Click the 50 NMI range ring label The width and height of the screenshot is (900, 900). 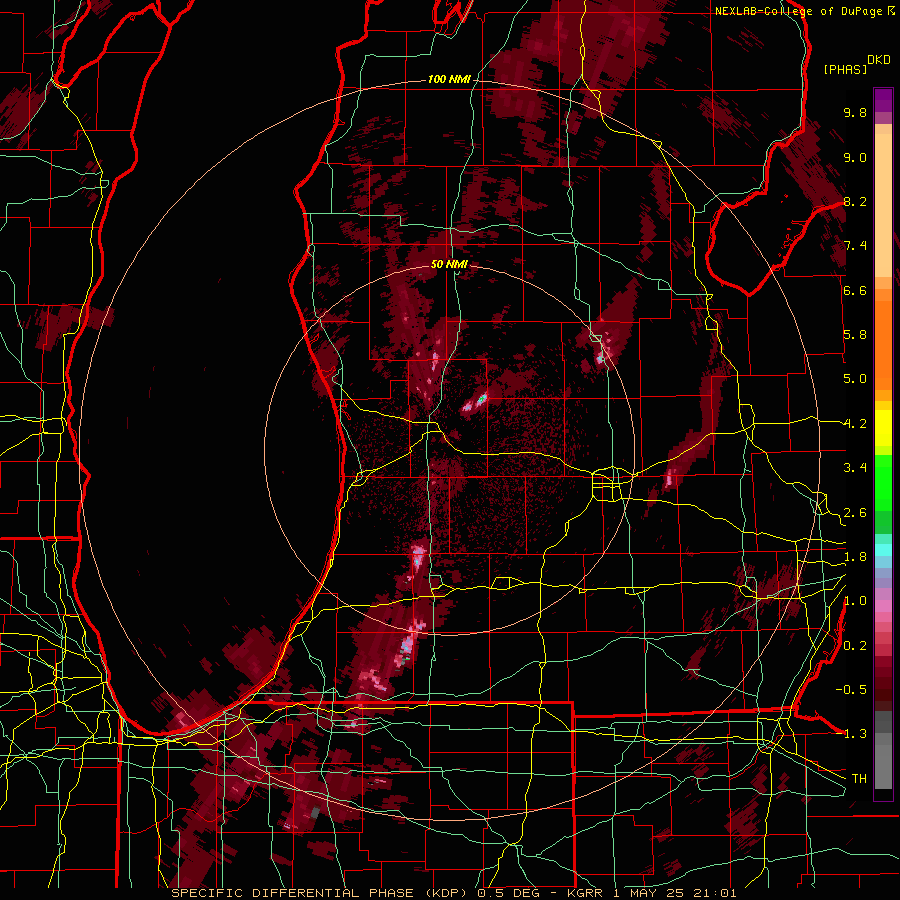click(x=449, y=265)
